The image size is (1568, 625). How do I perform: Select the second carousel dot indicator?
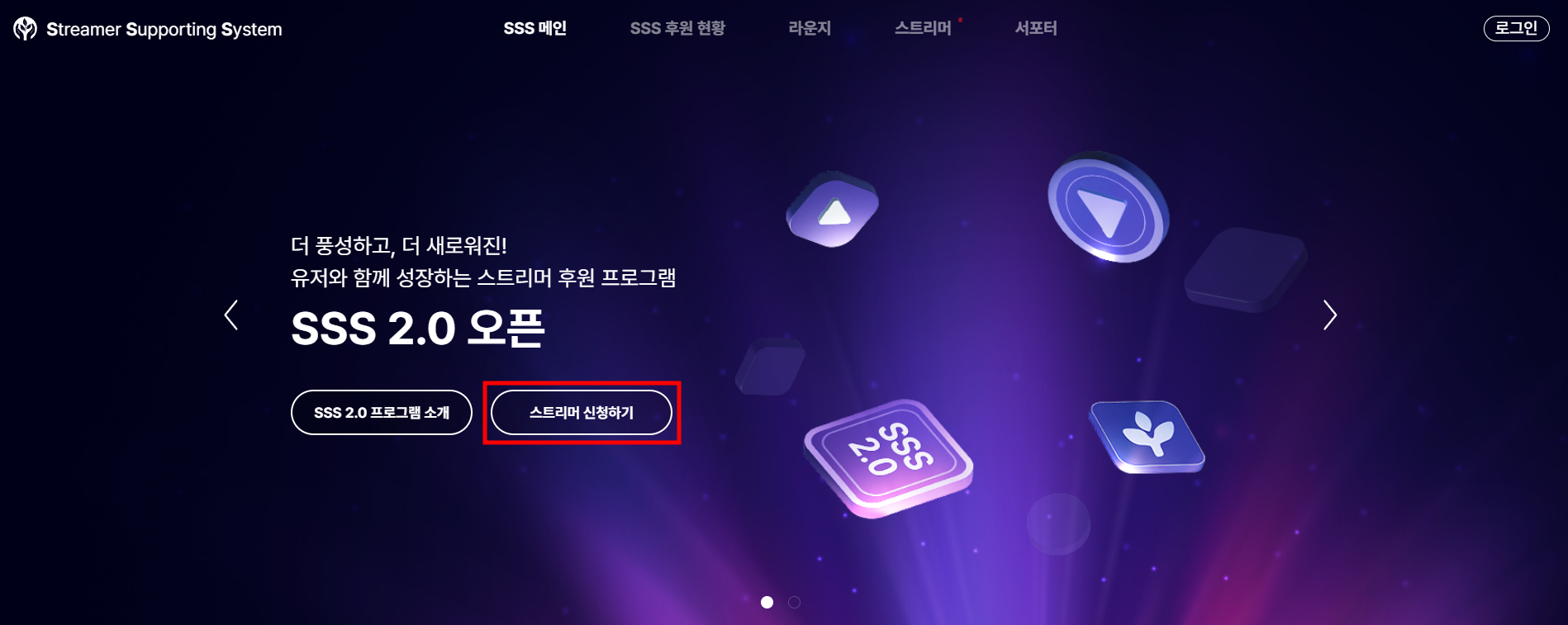pyautogui.click(x=794, y=602)
